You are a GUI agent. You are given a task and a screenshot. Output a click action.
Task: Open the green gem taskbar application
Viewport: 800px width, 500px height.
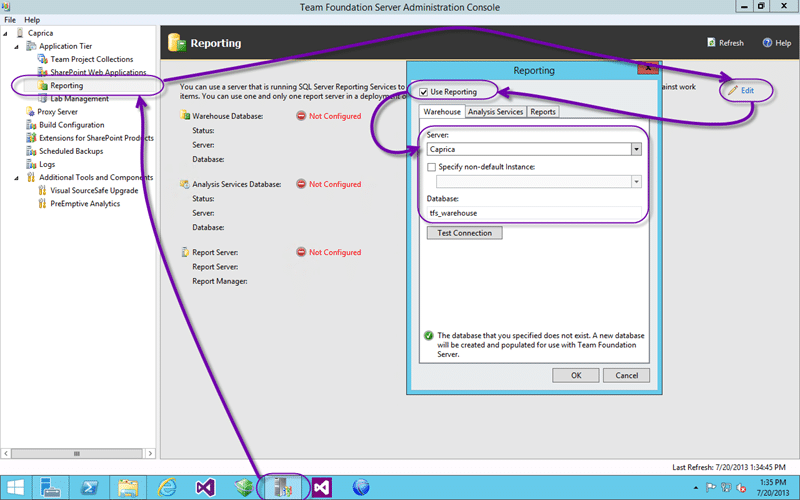(x=244, y=487)
